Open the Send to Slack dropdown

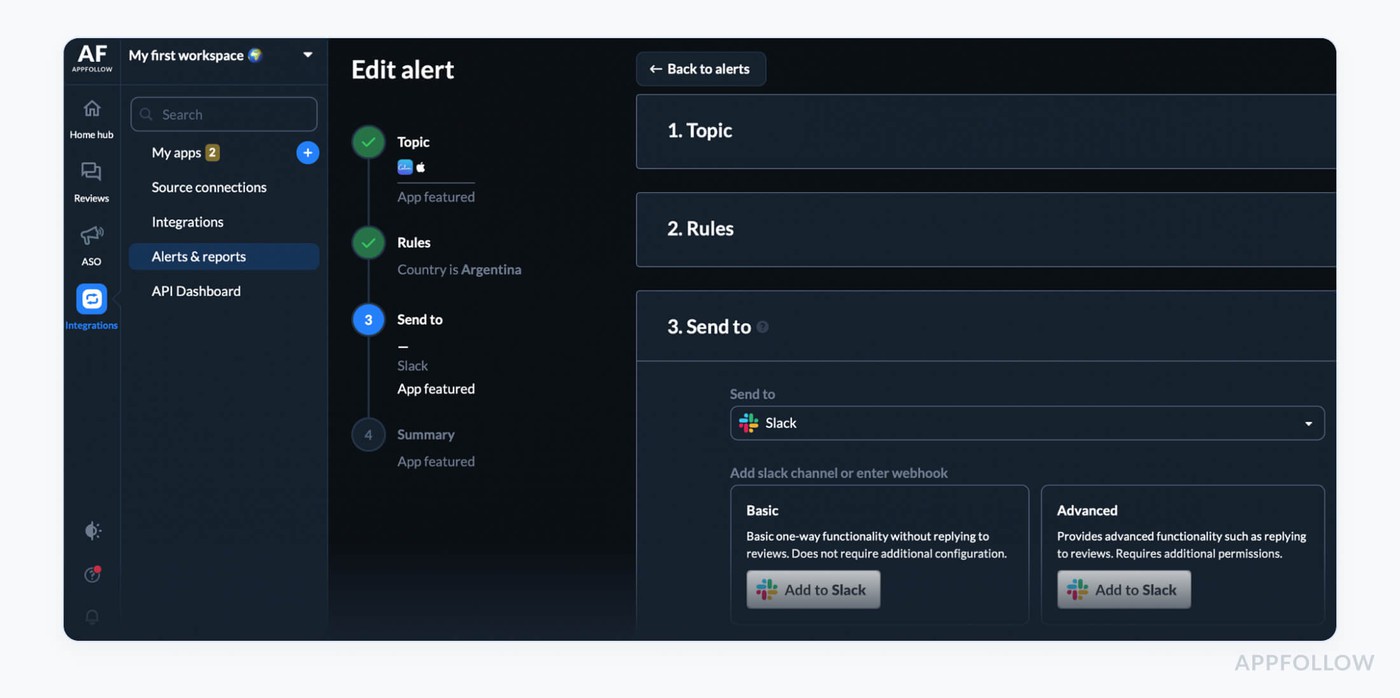pyautogui.click(x=1027, y=423)
